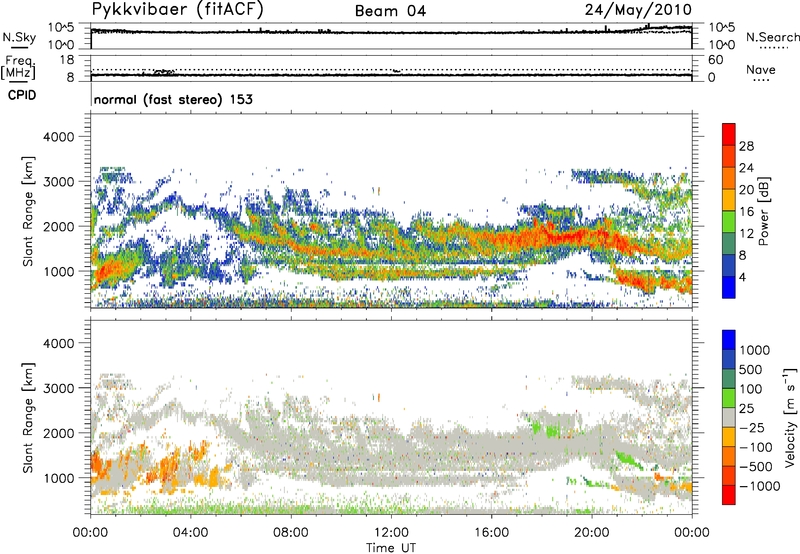Click the 'Beam 04' heading

click(390, 11)
